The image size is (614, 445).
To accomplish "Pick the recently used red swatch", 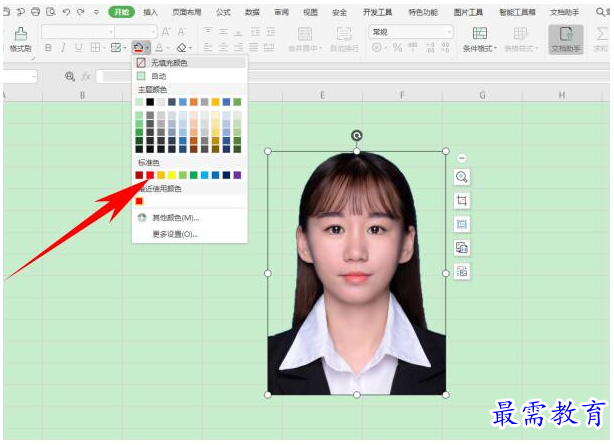I will coord(139,201).
